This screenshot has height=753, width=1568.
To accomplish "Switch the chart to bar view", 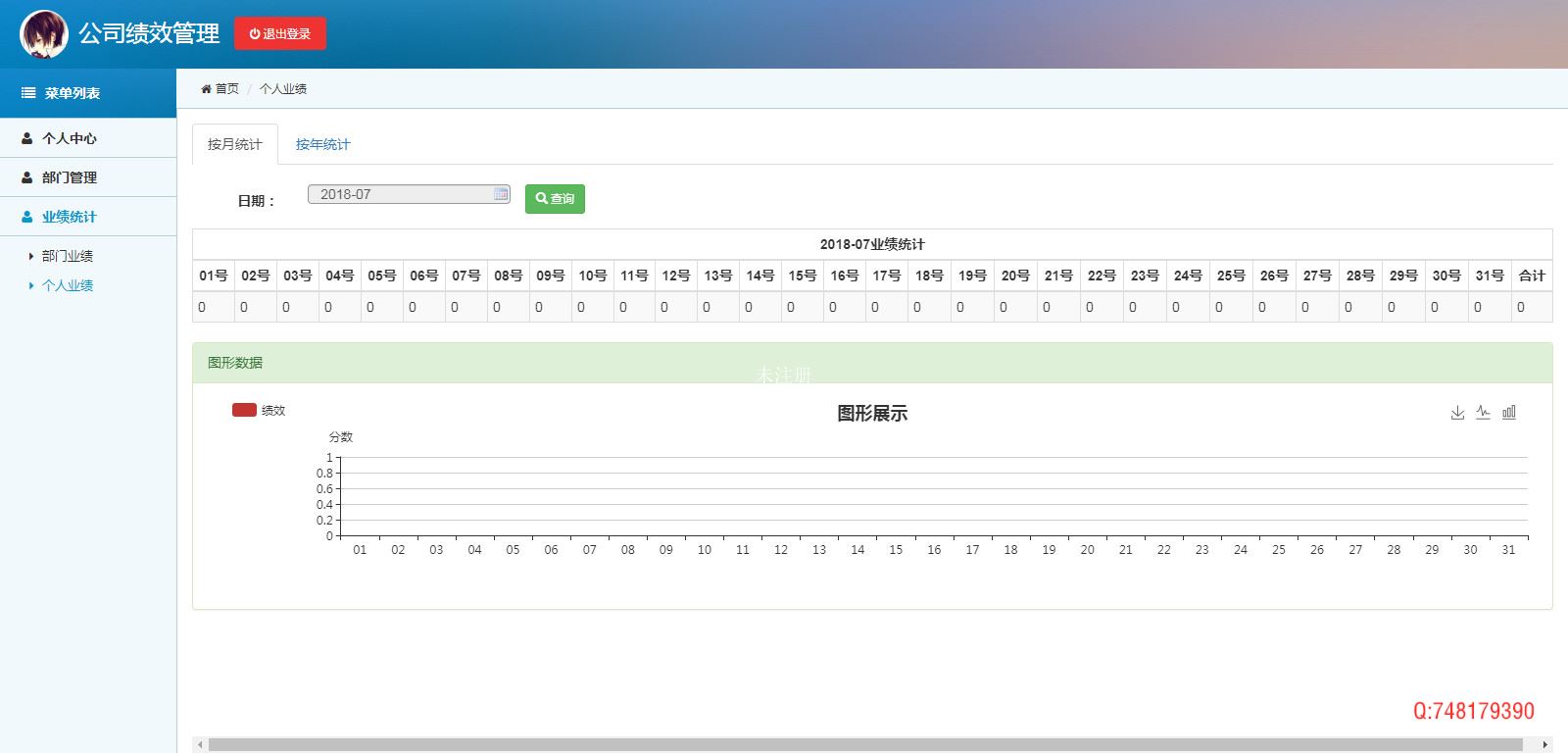I will (x=1509, y=412).
